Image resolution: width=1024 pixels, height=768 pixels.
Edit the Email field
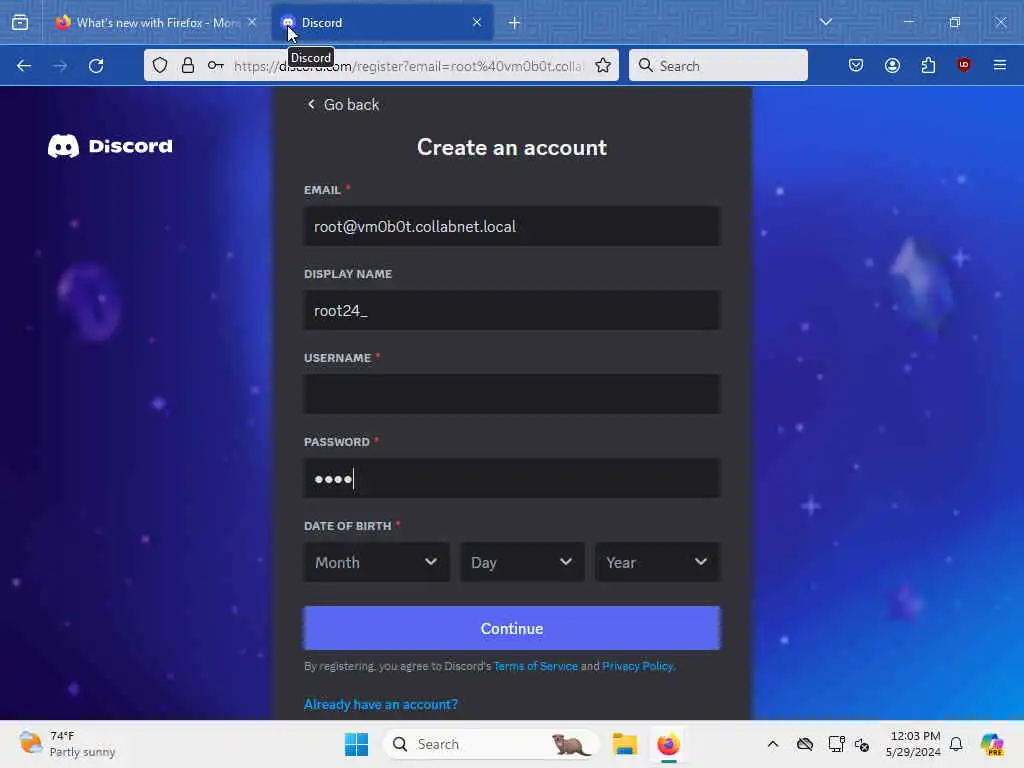512,227
